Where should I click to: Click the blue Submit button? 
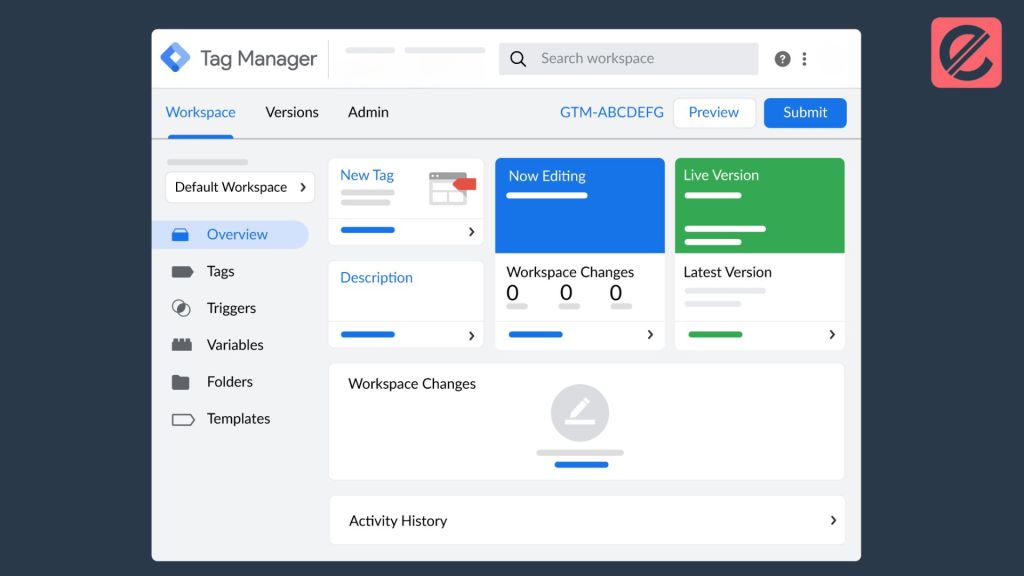805,112
